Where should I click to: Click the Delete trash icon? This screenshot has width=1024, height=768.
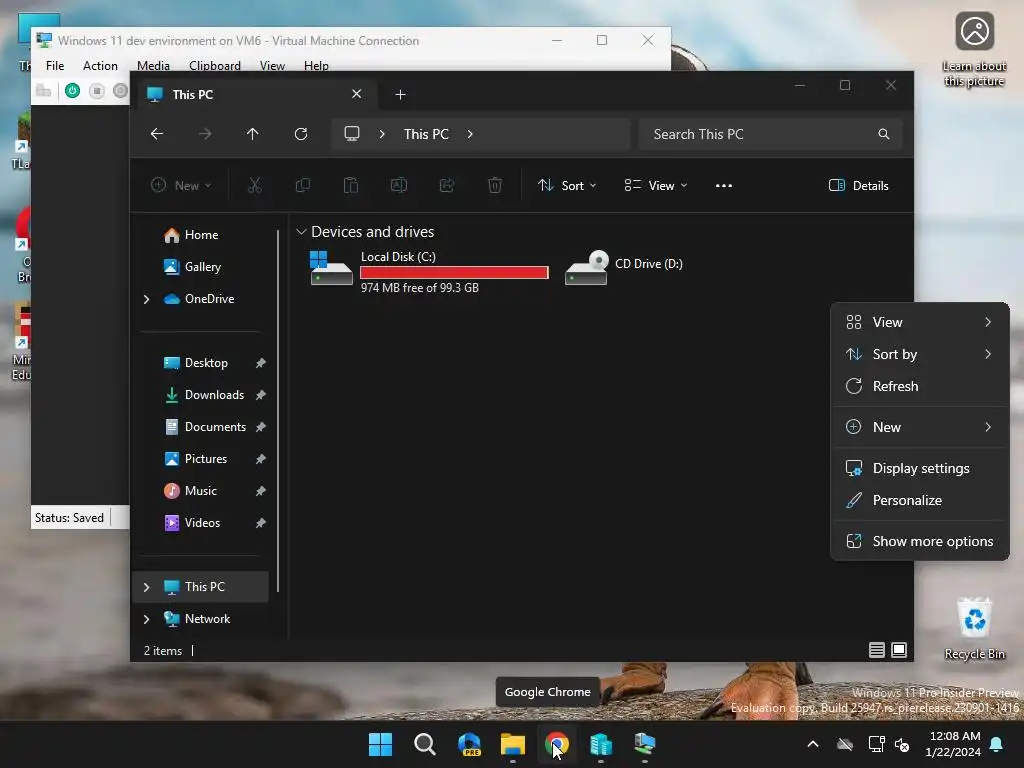495,185
